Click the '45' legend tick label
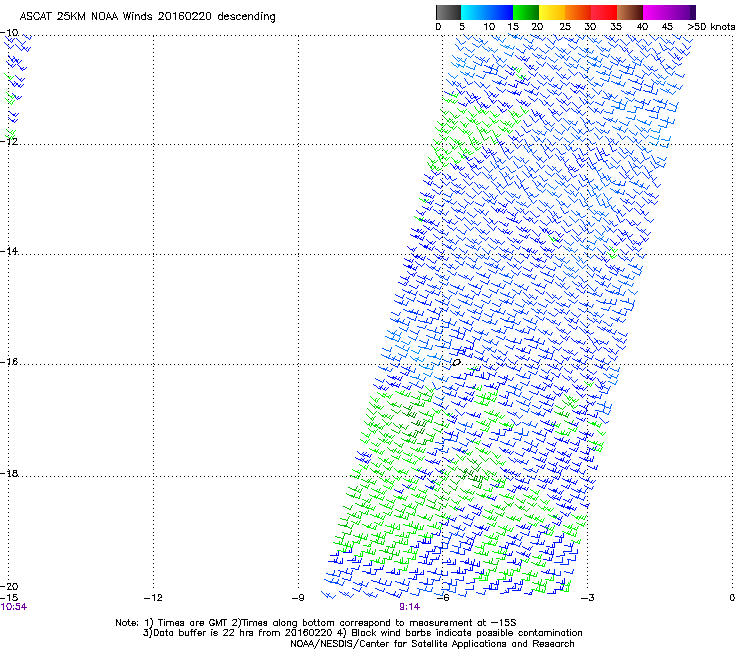 (x=667, y=26)
